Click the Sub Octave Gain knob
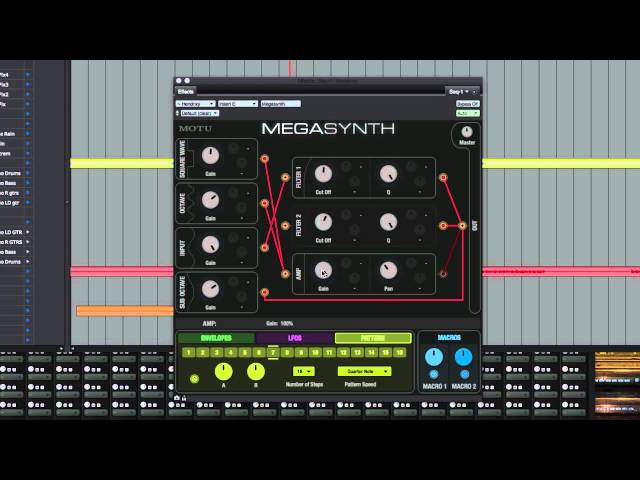640x480 pixels. (x=211, y=289)
